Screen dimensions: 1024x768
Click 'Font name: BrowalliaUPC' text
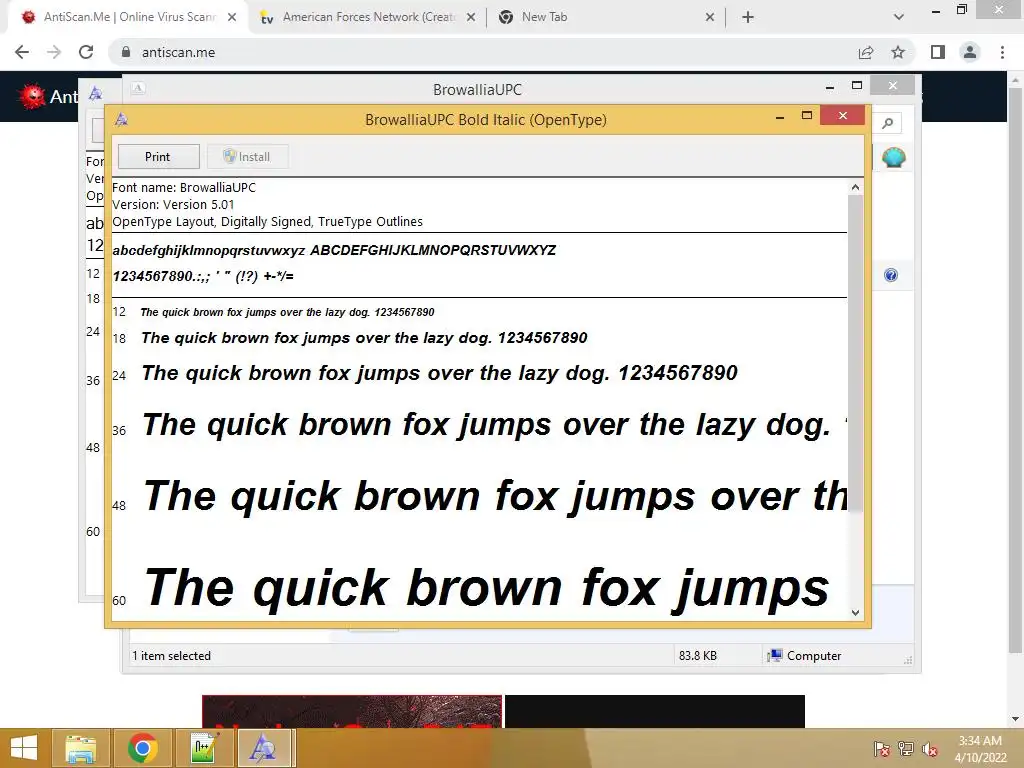tap(184, 187)
